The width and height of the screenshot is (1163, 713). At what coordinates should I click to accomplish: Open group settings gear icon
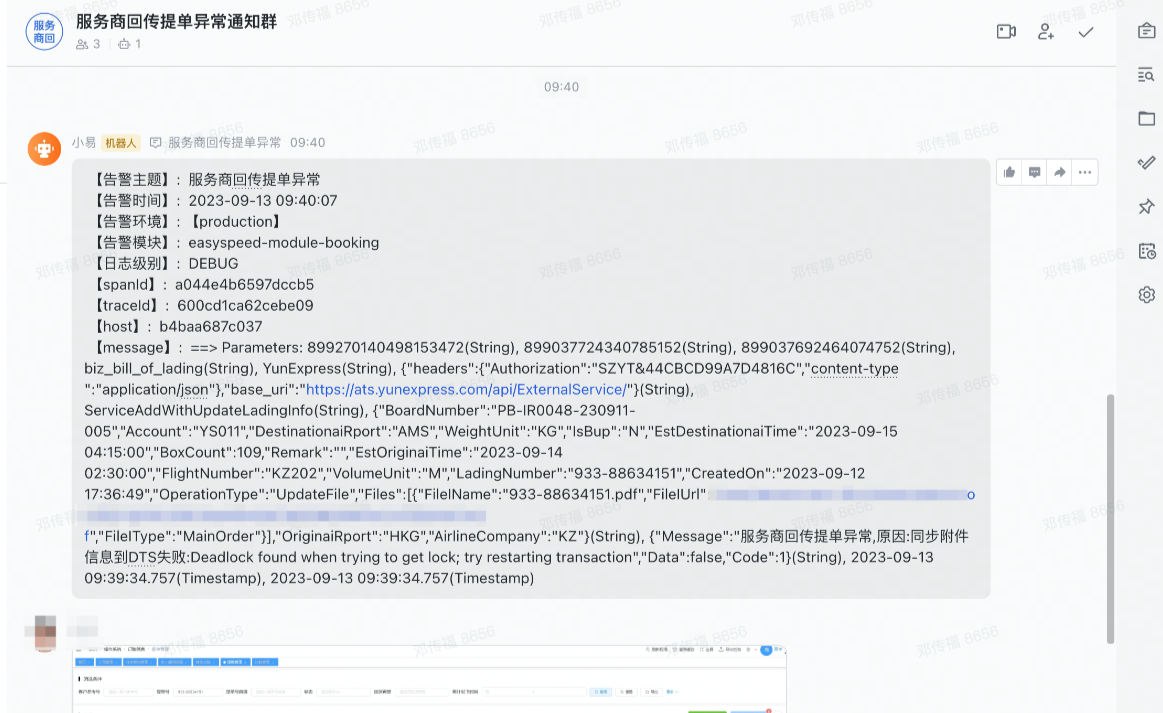(x=1147, y=295)
